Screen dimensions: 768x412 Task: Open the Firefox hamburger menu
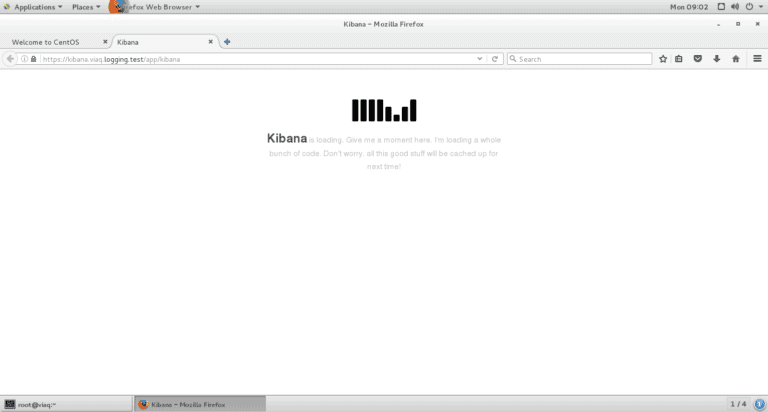[757, 59]
